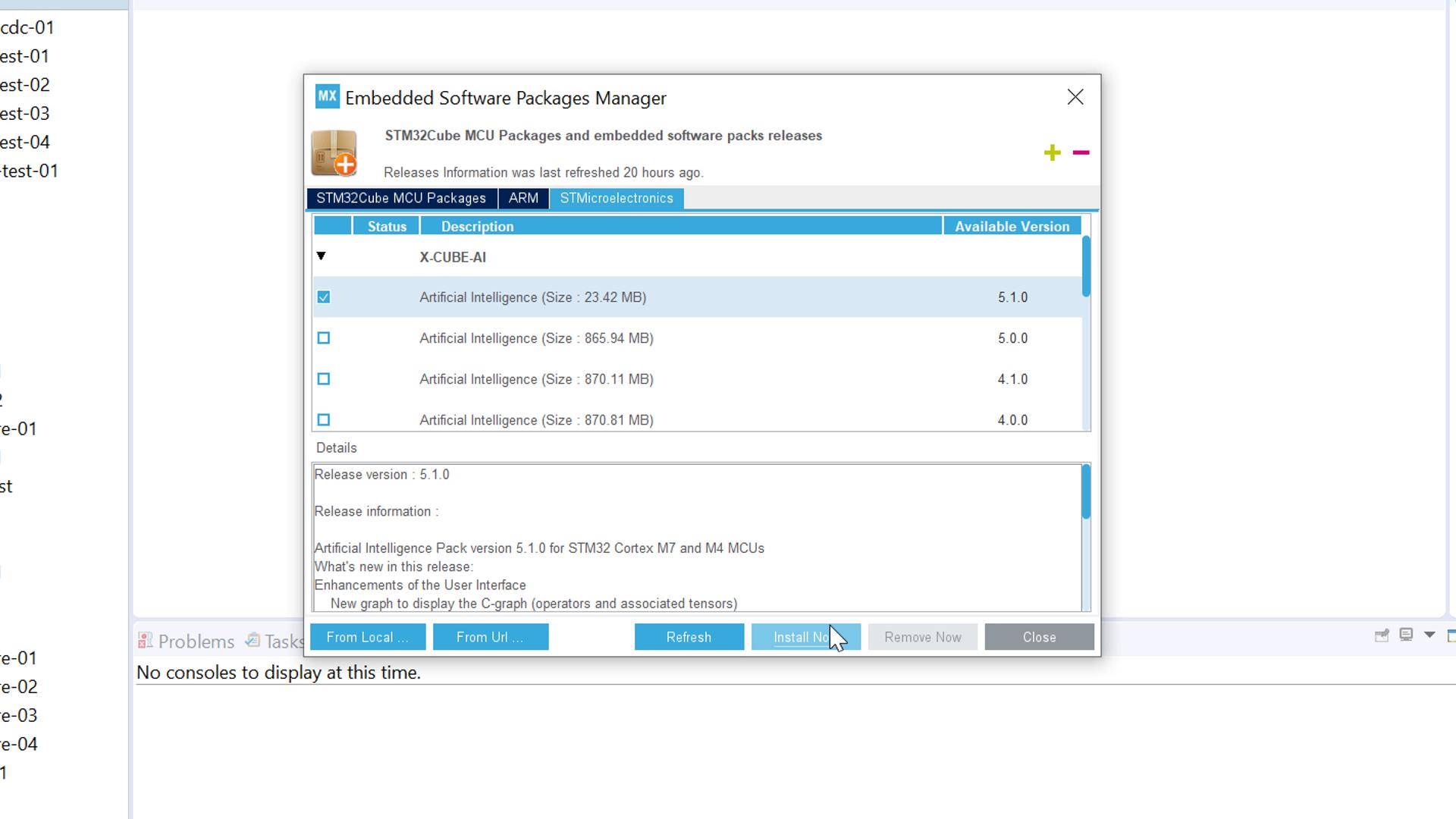Check the version 4.1.0 package checkbox

[324, 379]
